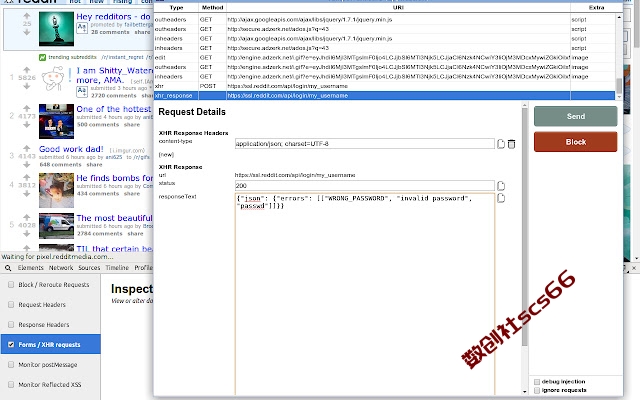Open thumbnail of 'The most beautiful' post
This screenshot has height=400, width=640.
click(56, 226)
